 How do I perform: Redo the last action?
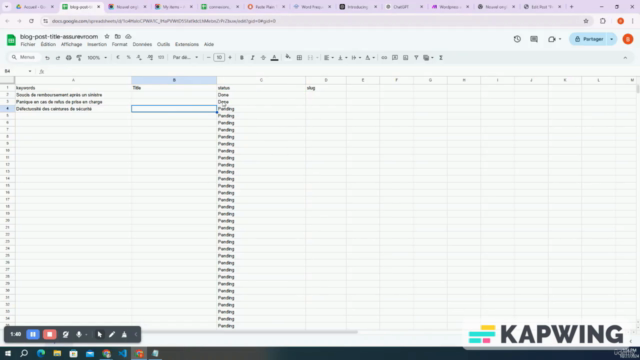[58, 58]
